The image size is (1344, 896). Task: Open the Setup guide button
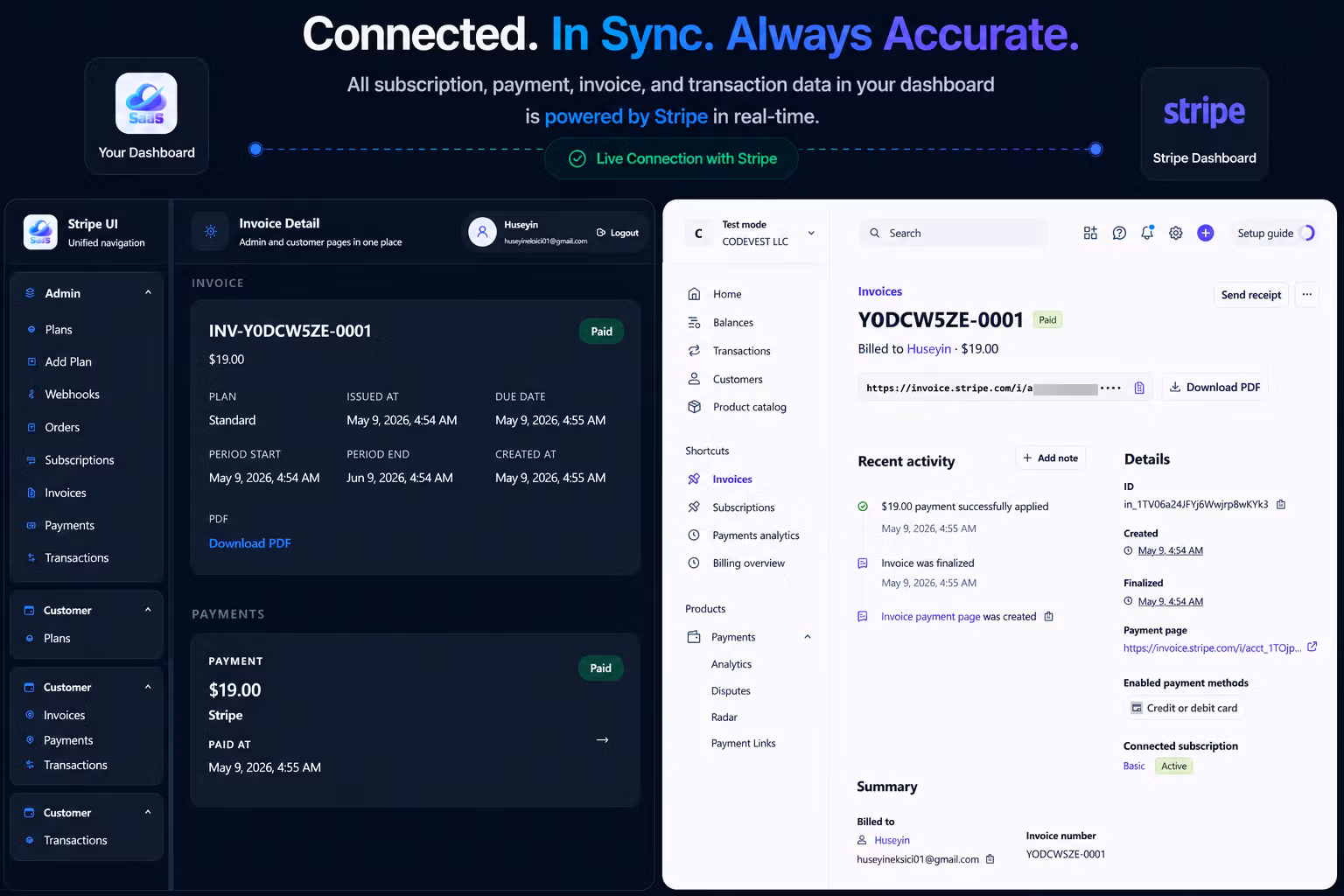click(1275, 233)
